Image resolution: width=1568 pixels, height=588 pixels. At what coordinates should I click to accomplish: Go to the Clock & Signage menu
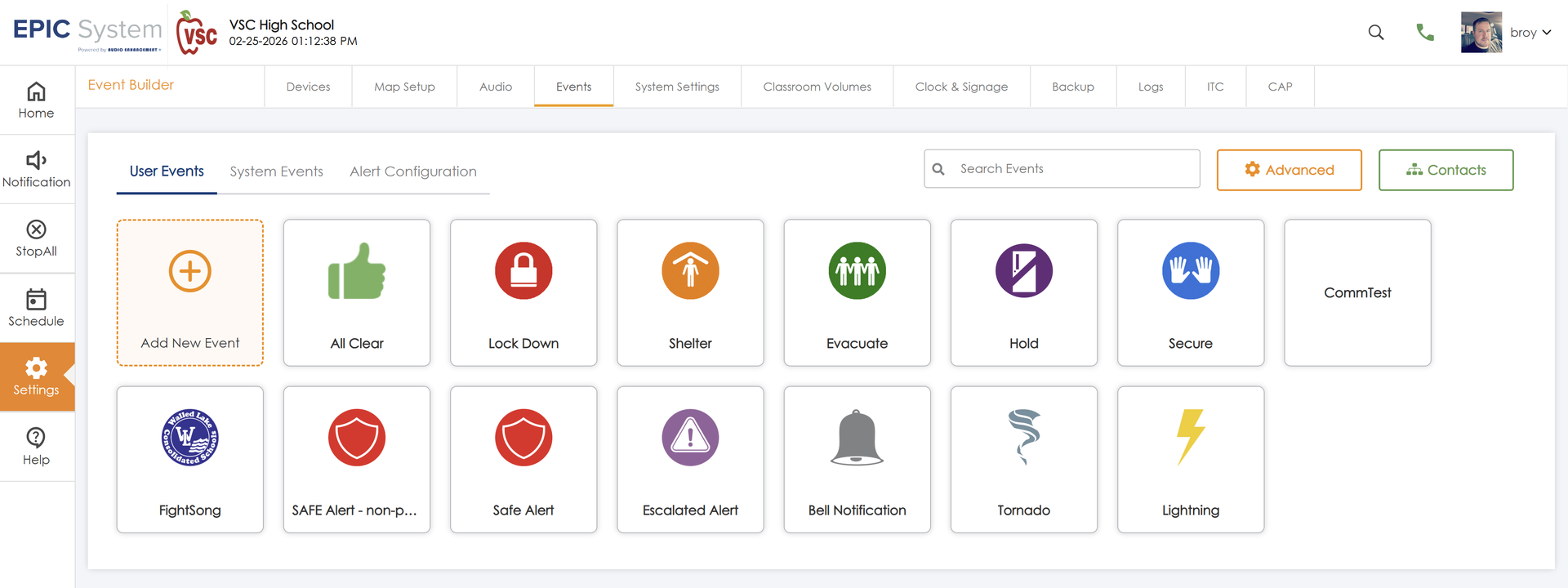pos(961,87)
